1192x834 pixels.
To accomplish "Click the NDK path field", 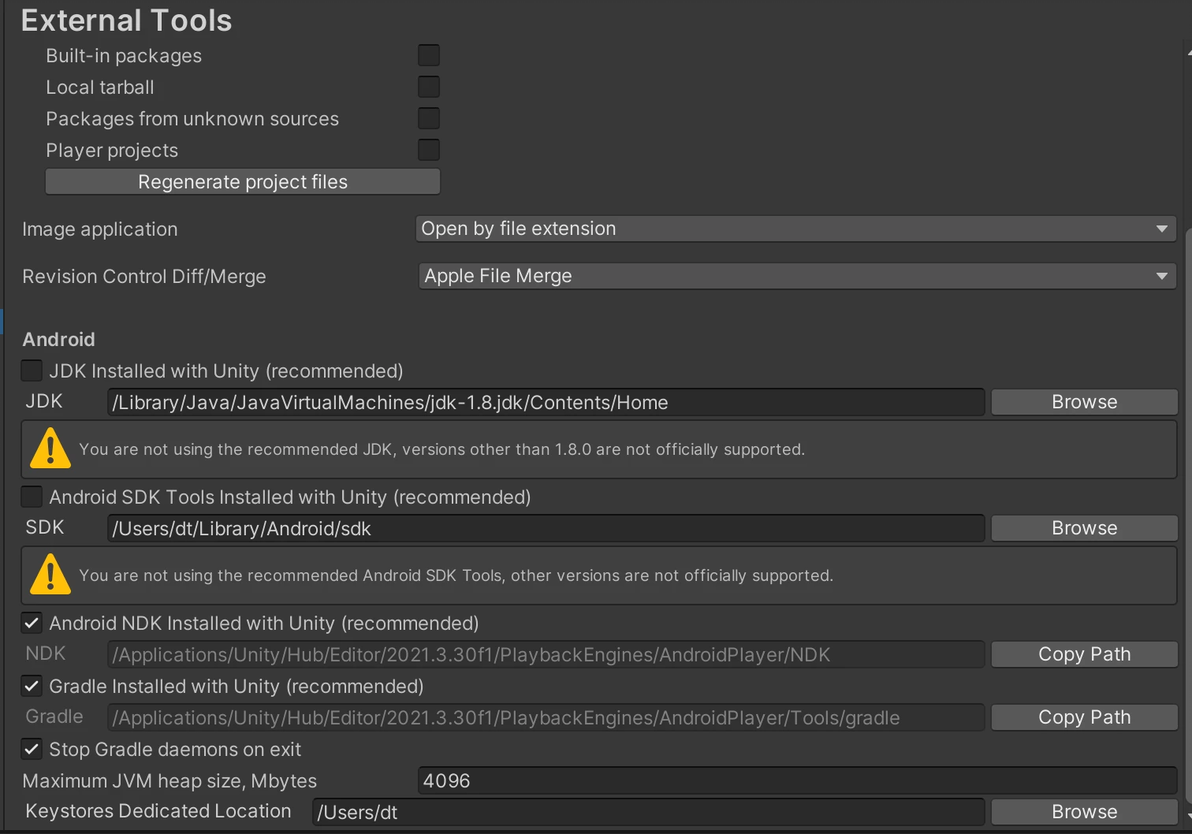I will [546, 655].
